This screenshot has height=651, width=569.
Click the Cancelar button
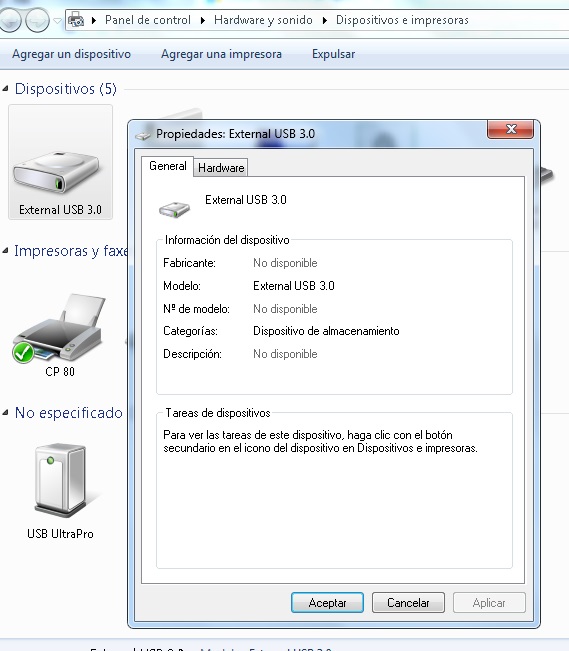pyautogui.click(x=408, y=602)
